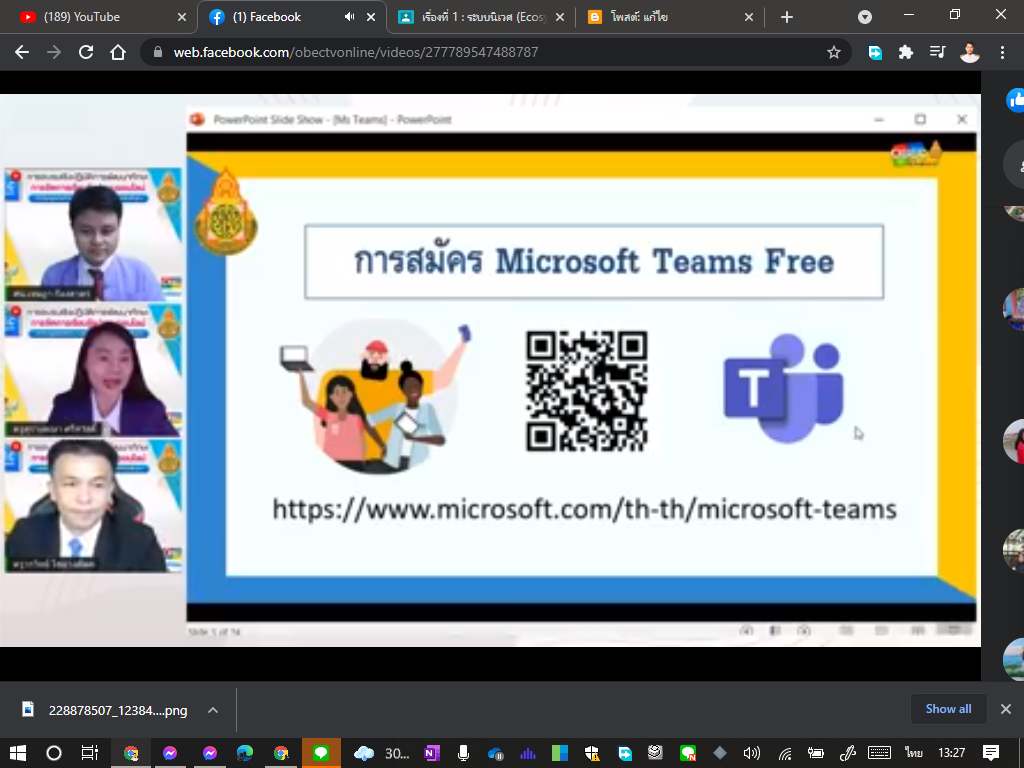Open the pen workspace tray icon

[x=848, y=754]
